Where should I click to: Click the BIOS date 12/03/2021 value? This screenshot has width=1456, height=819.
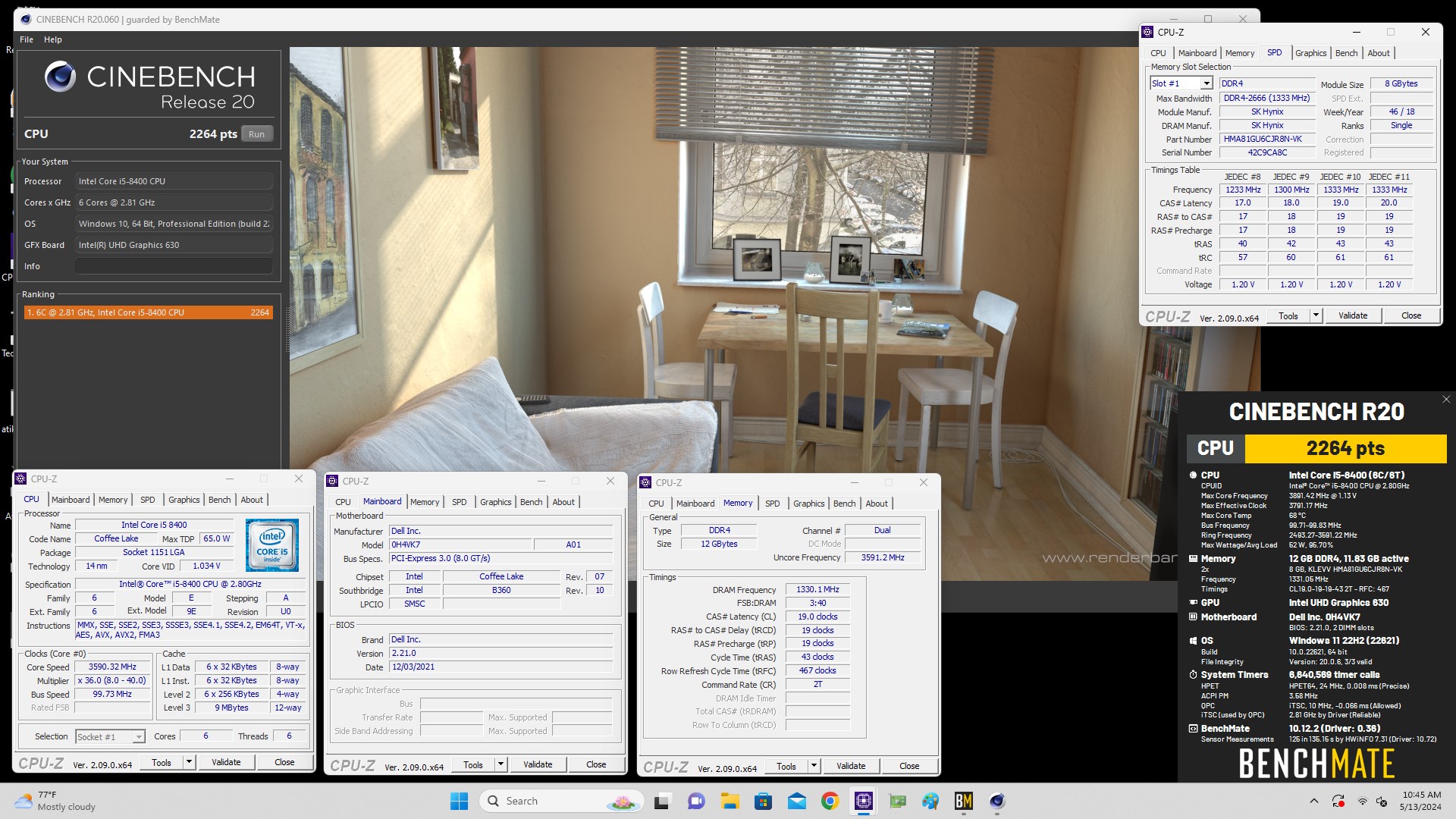pyautogui.click(x=500, y=667)
